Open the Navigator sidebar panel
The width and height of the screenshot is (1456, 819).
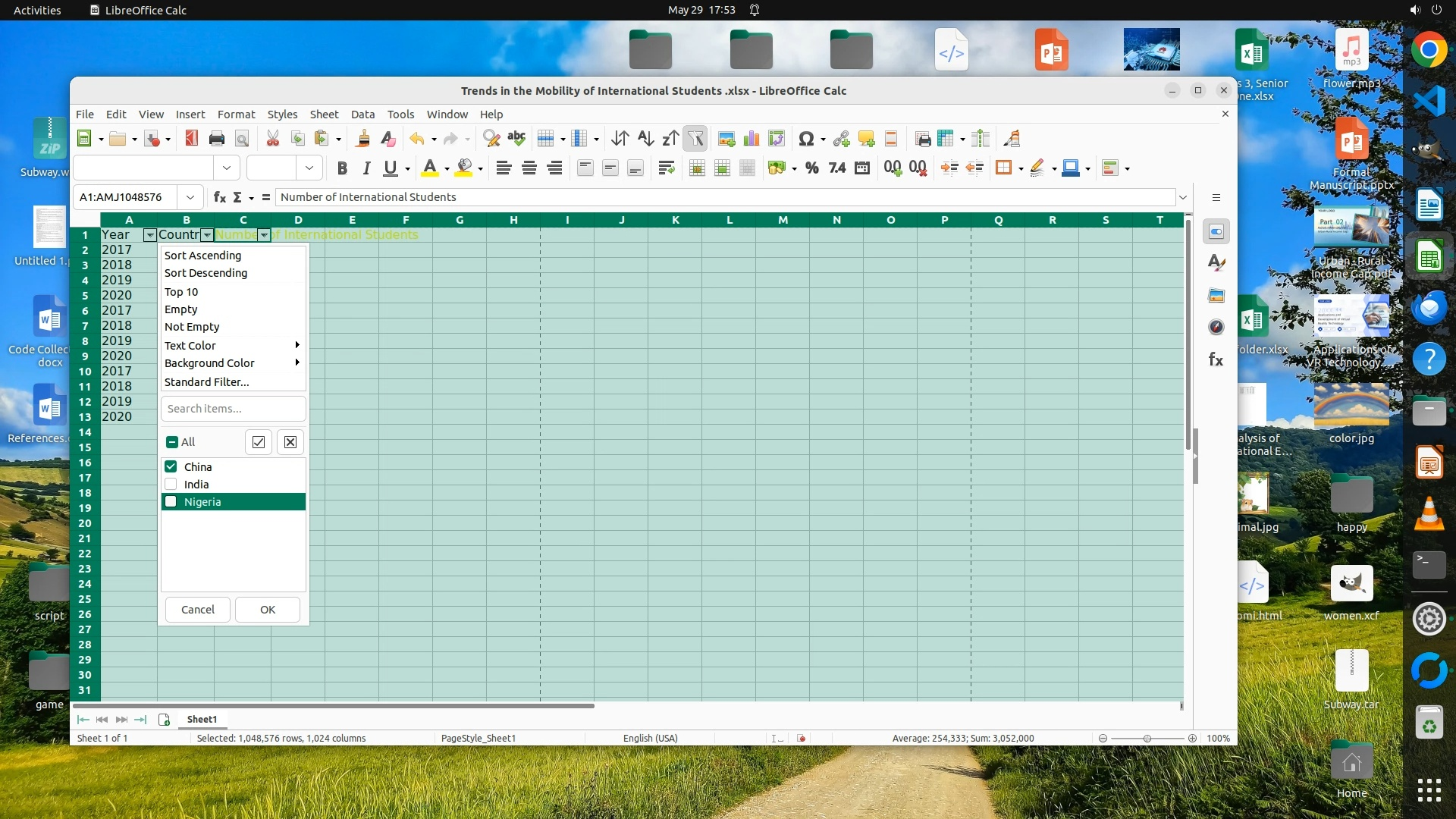point(1216,328)
